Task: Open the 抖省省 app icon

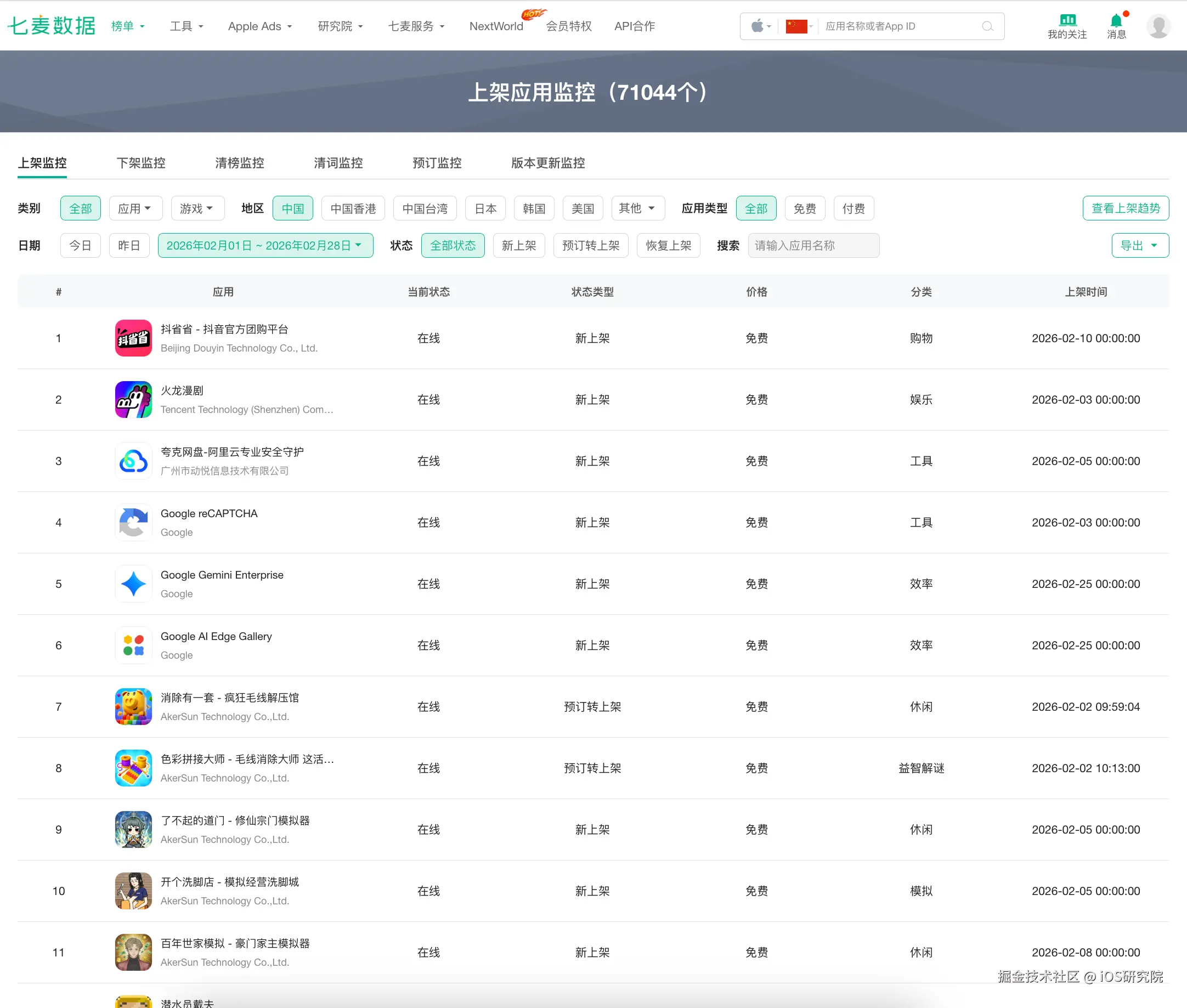Action: point(133,338)
